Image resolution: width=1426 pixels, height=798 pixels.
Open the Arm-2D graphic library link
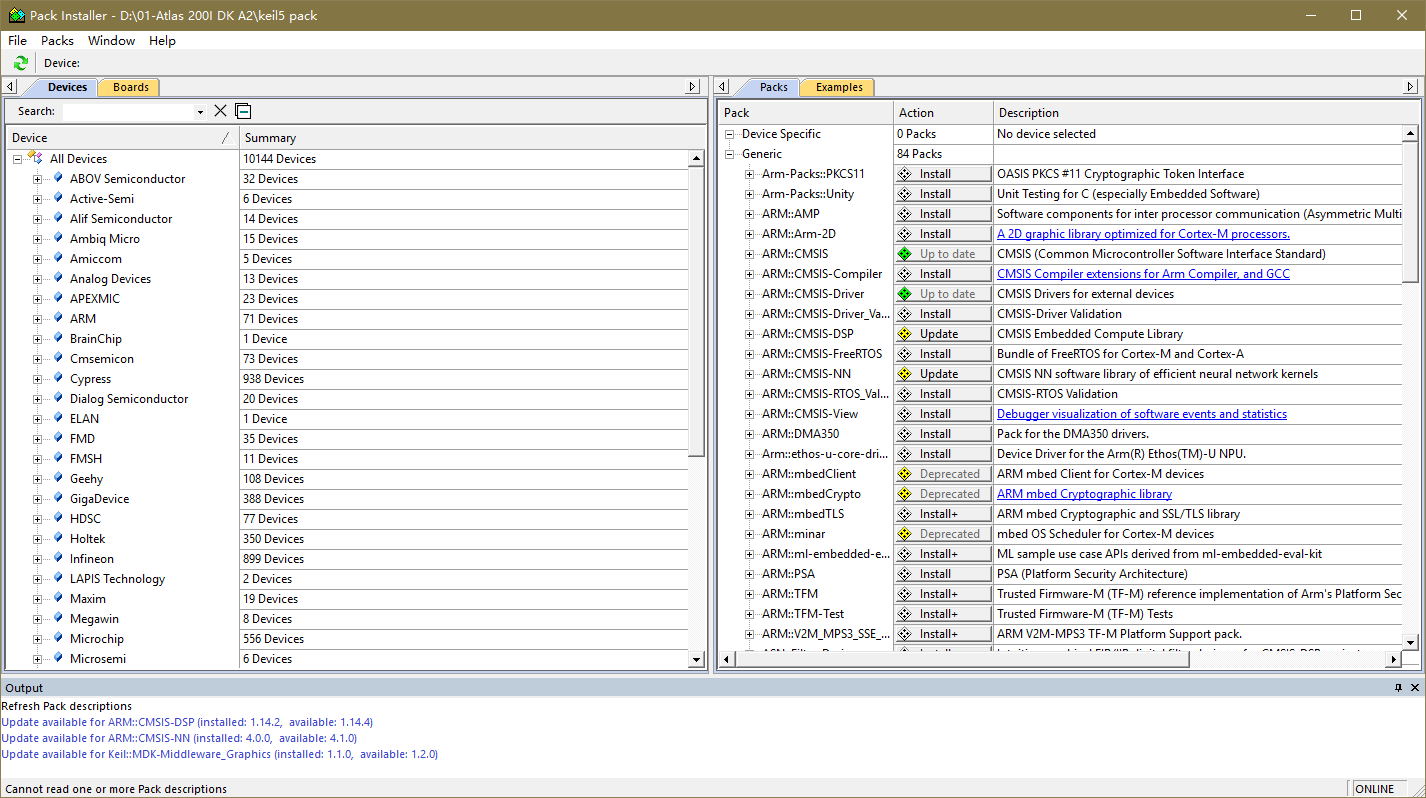[1143, 234]
